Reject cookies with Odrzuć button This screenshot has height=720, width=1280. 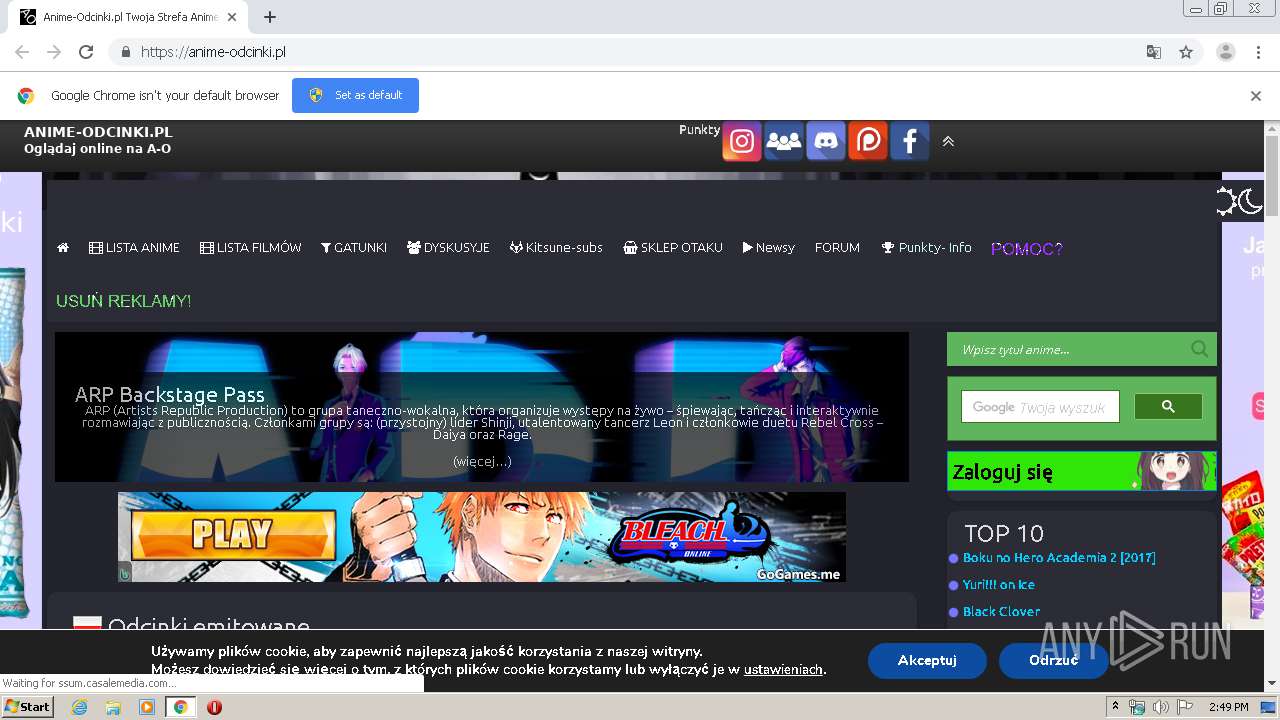[x=1053, y=660]
